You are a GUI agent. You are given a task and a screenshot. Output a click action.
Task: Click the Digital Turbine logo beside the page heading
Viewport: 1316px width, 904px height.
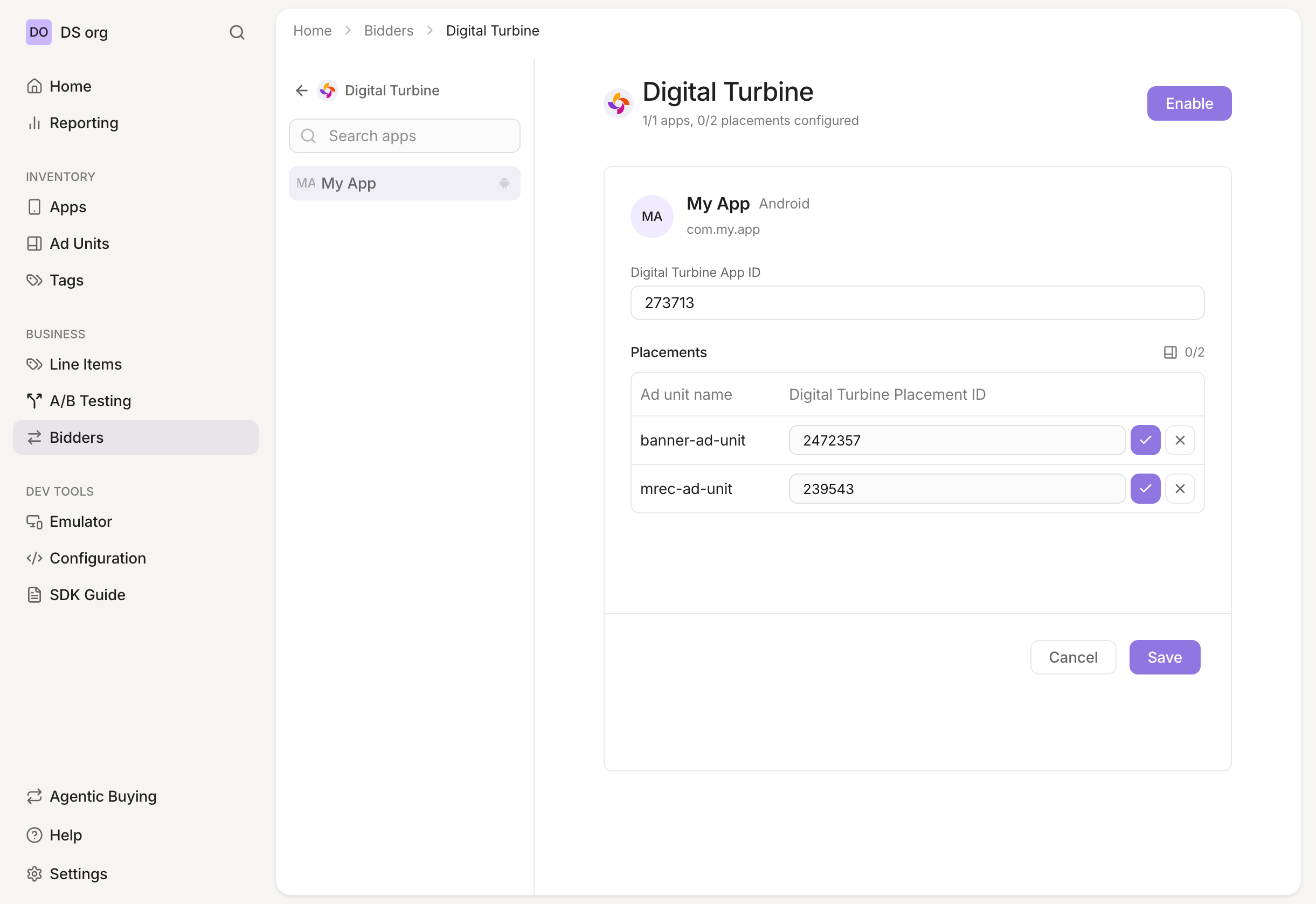pyautogui.click(x=618, y=103)
